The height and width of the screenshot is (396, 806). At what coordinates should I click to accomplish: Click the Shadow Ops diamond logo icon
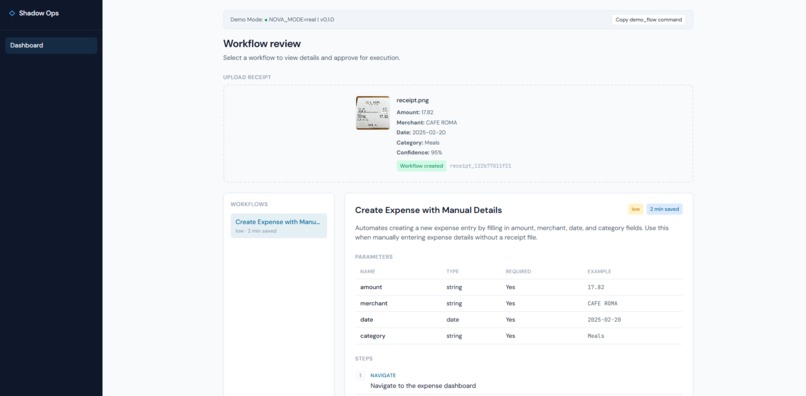coord(12,13)
